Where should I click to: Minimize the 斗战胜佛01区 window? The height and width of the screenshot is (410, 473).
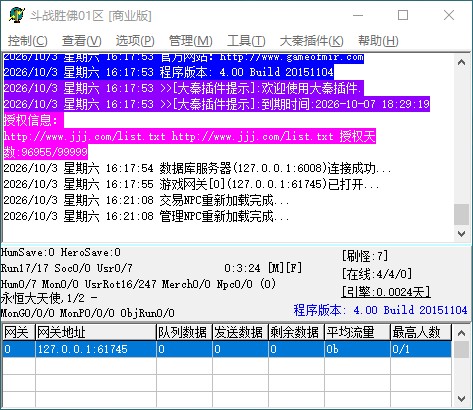coord(358,15)
